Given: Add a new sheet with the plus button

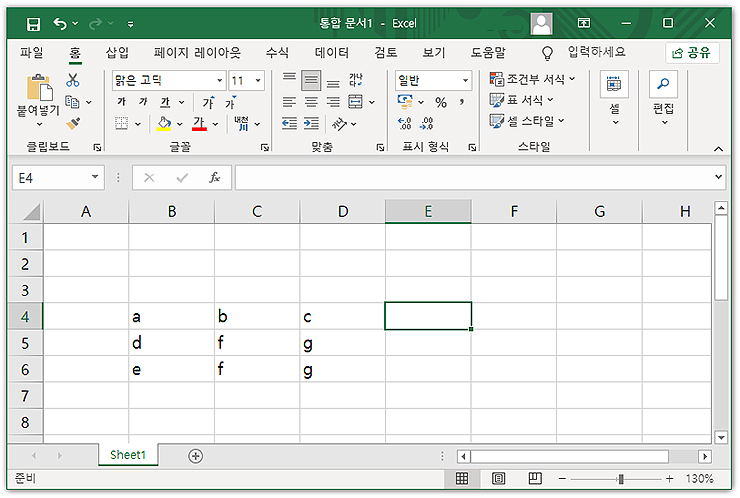Looking at the screenshot, I should [x=195, y=456].
